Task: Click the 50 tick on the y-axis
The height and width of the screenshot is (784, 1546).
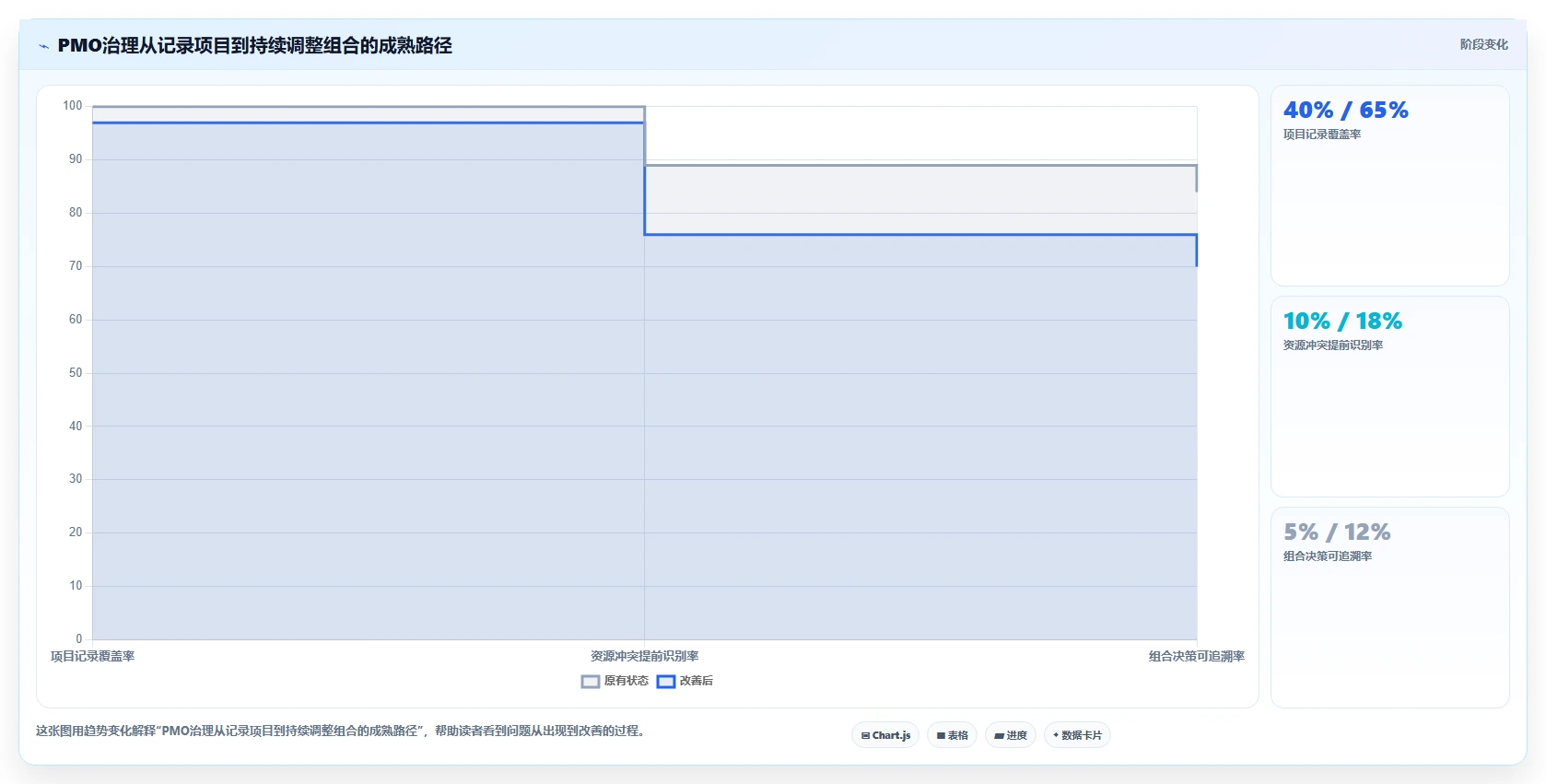Action: point(76,373)
